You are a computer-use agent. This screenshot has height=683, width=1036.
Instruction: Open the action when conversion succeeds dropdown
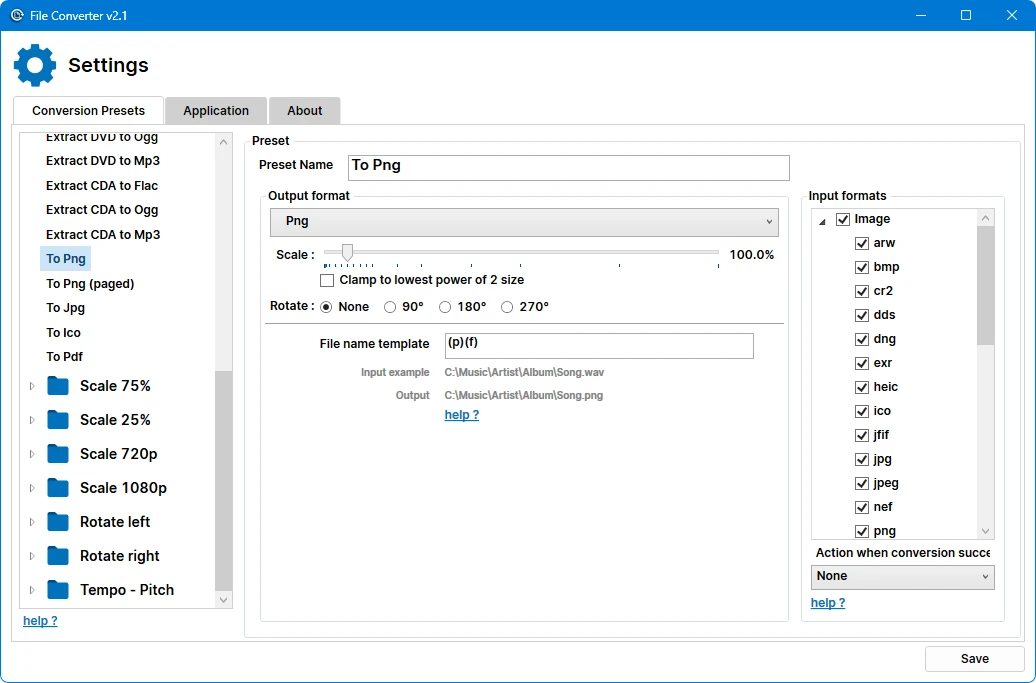pos(902,576)
